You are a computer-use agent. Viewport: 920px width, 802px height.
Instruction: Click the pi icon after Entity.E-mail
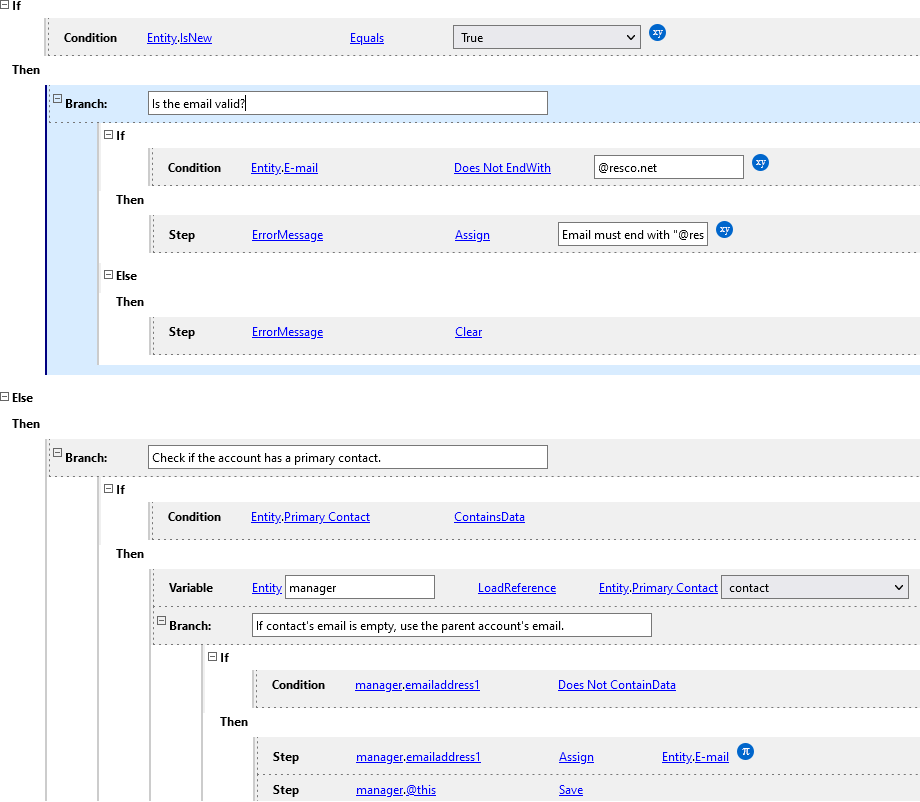[745, 752]
